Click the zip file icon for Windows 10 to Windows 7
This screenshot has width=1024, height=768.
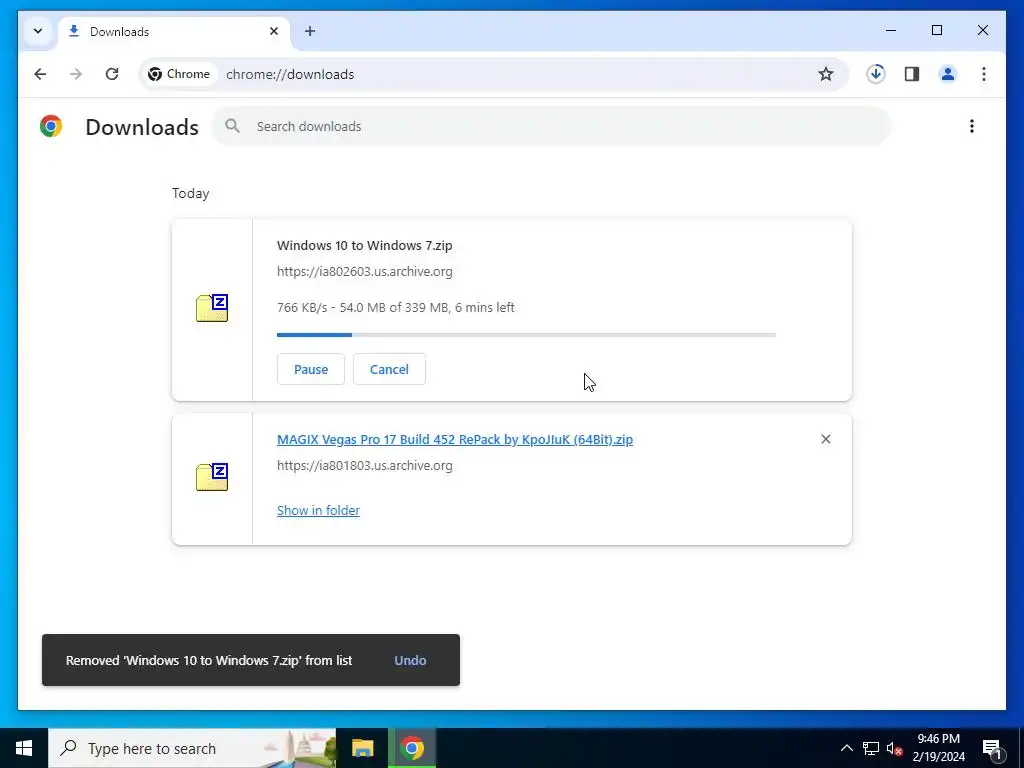coord(212,308)
